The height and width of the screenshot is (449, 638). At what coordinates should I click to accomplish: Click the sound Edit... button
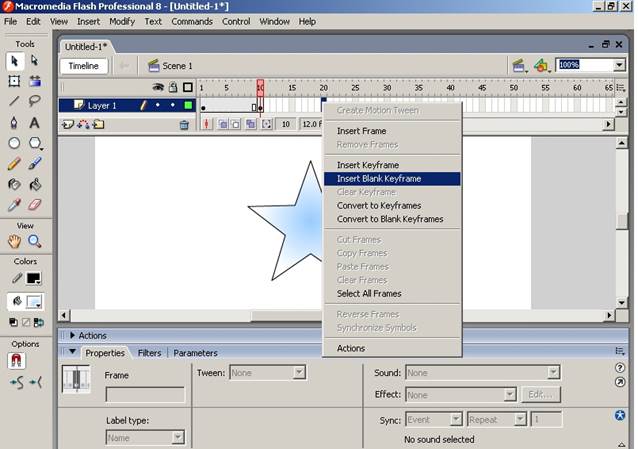[540, 394]
